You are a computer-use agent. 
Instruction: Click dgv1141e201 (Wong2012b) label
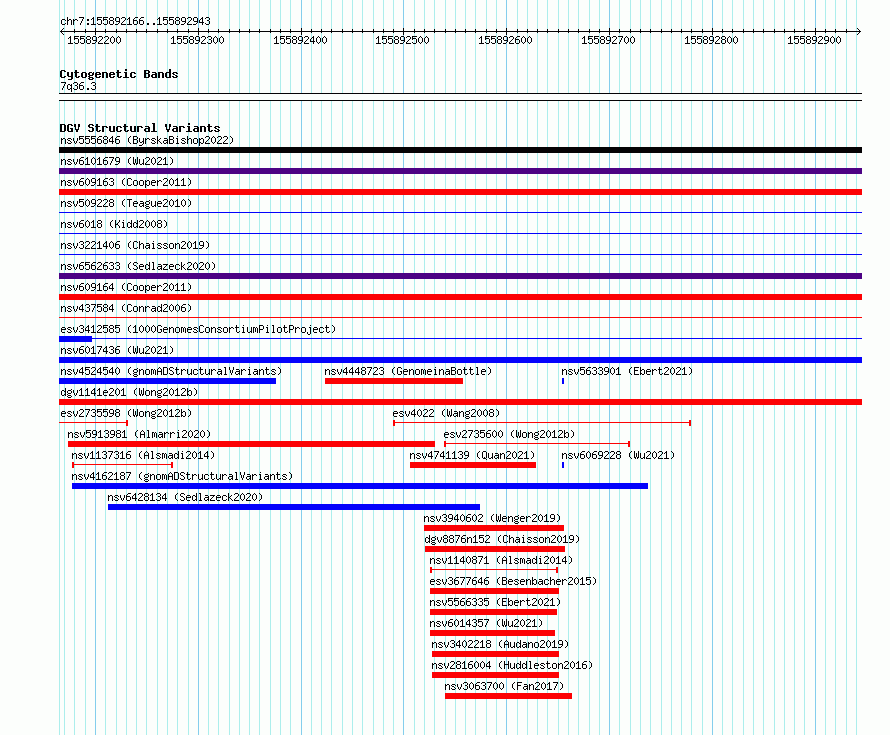(129, 392)
